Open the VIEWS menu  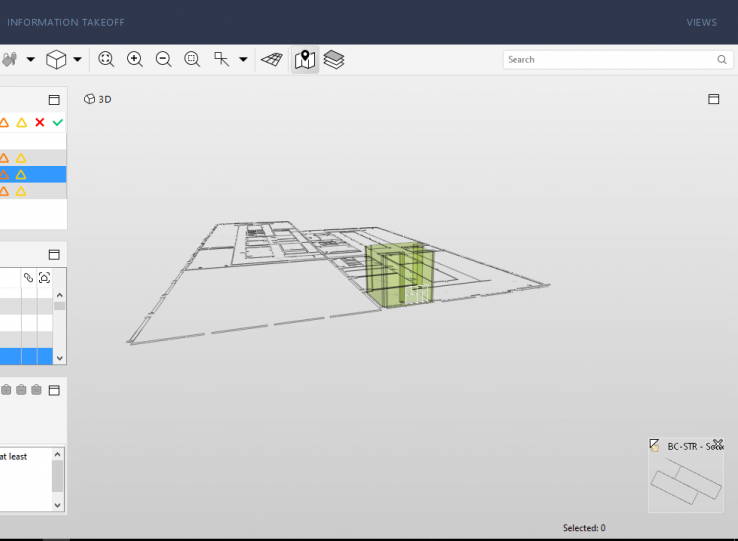[701, 22]
